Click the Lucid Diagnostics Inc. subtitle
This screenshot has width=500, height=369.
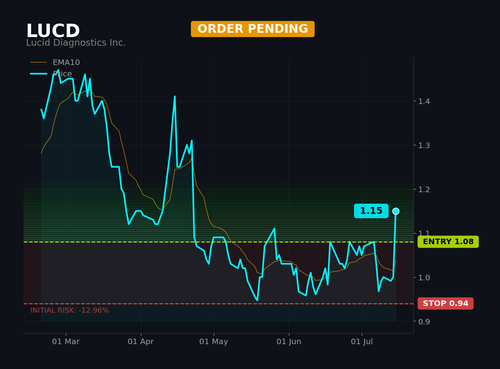pyautogui.click(x=76, y=43)
